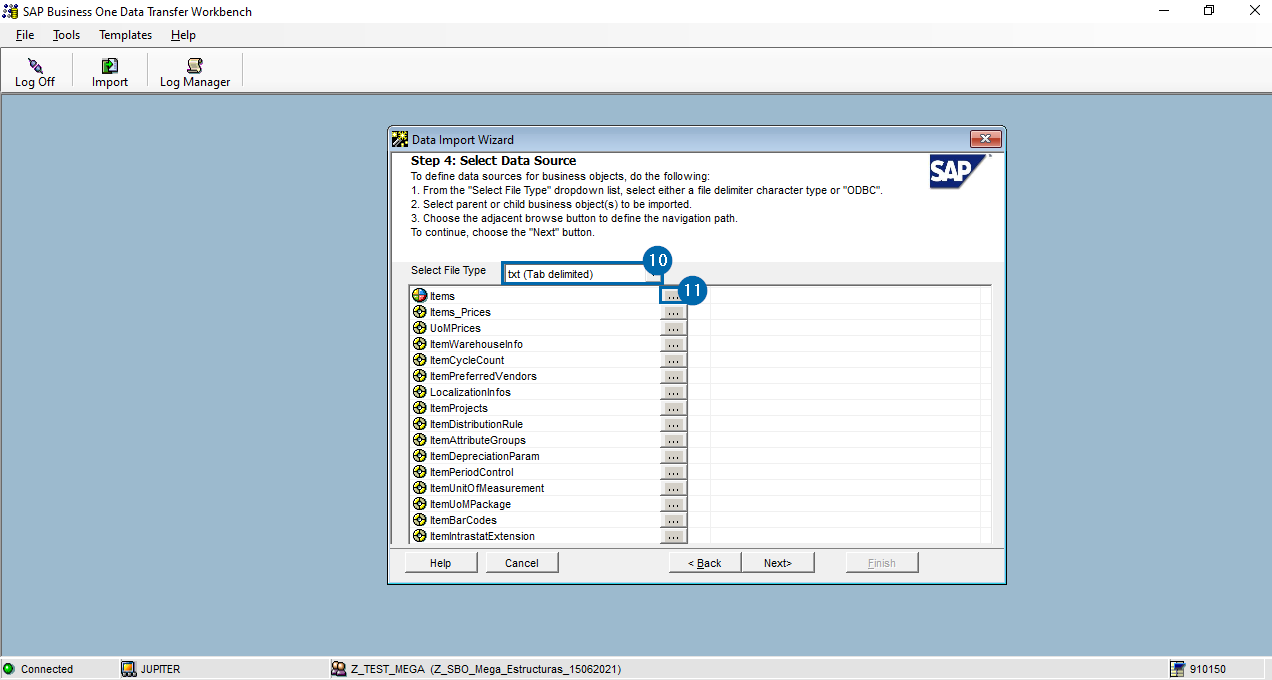This screenshot has width=1272, height=680.
Task: Choose the ItemProjects object icon
Action: click(420, 408)
